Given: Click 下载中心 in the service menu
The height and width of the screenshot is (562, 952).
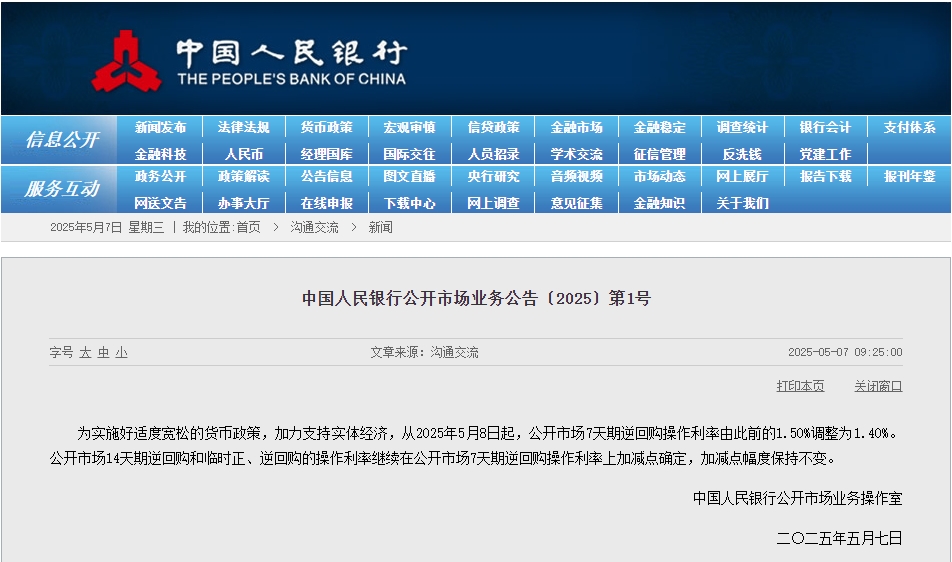Looking at the screenshot, I should pyautogui.click(x=410, y=203).
